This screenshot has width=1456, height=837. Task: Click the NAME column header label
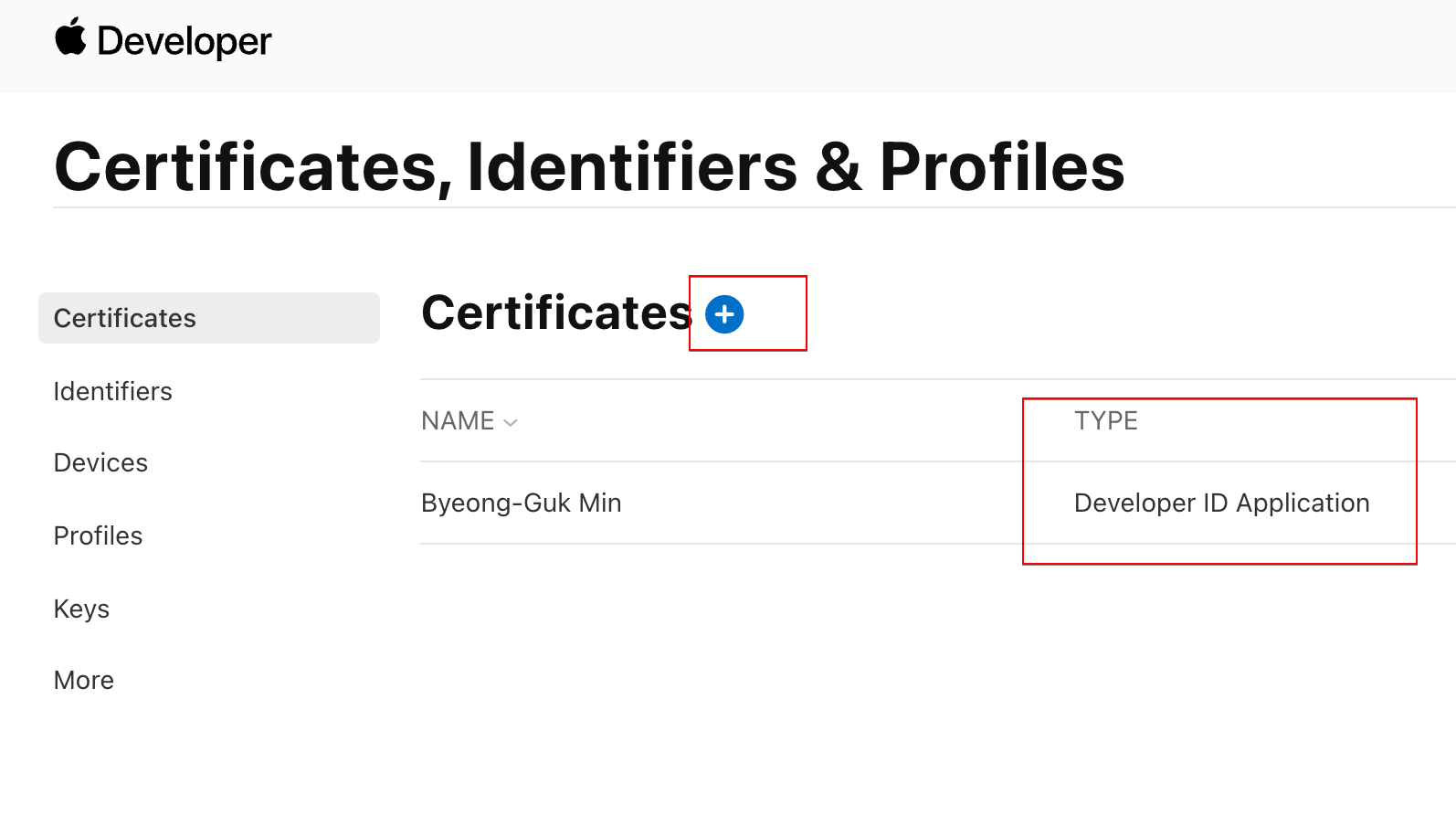(x=458, y=420)
